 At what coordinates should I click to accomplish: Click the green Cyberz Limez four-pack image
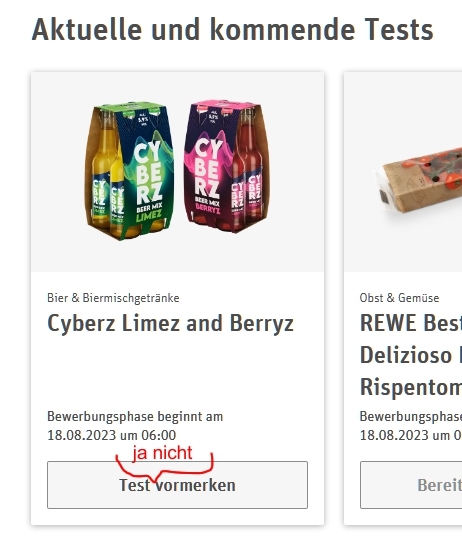pos(129,171)
